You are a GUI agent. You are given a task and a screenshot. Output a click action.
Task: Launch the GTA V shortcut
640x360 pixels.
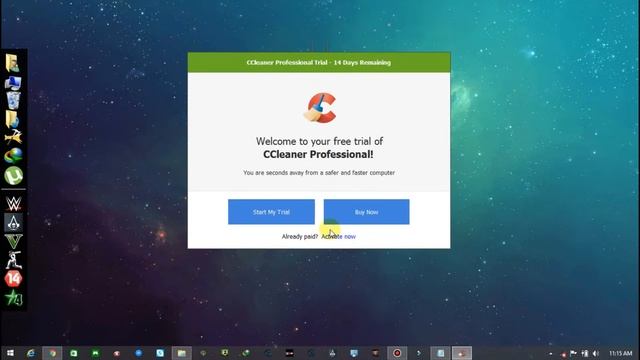[13, 241]
